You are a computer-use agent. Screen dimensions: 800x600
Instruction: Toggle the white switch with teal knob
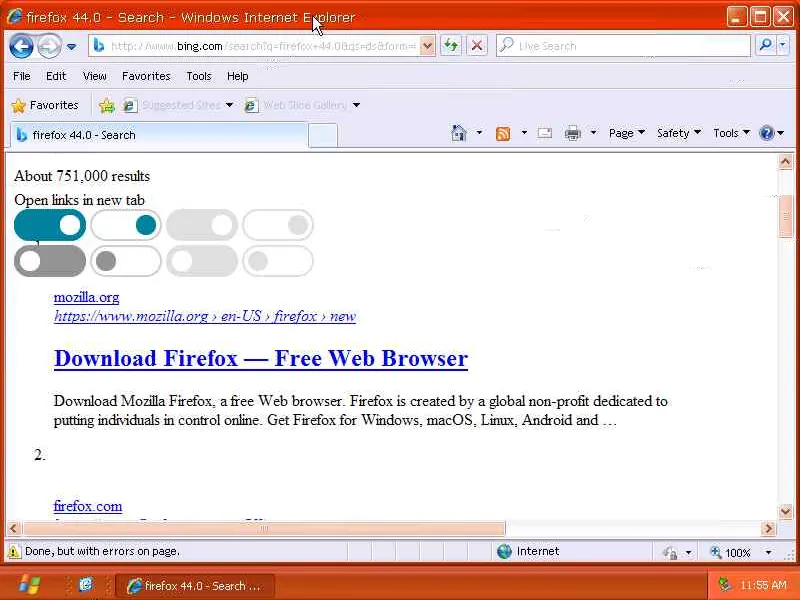tap(126, 225)
